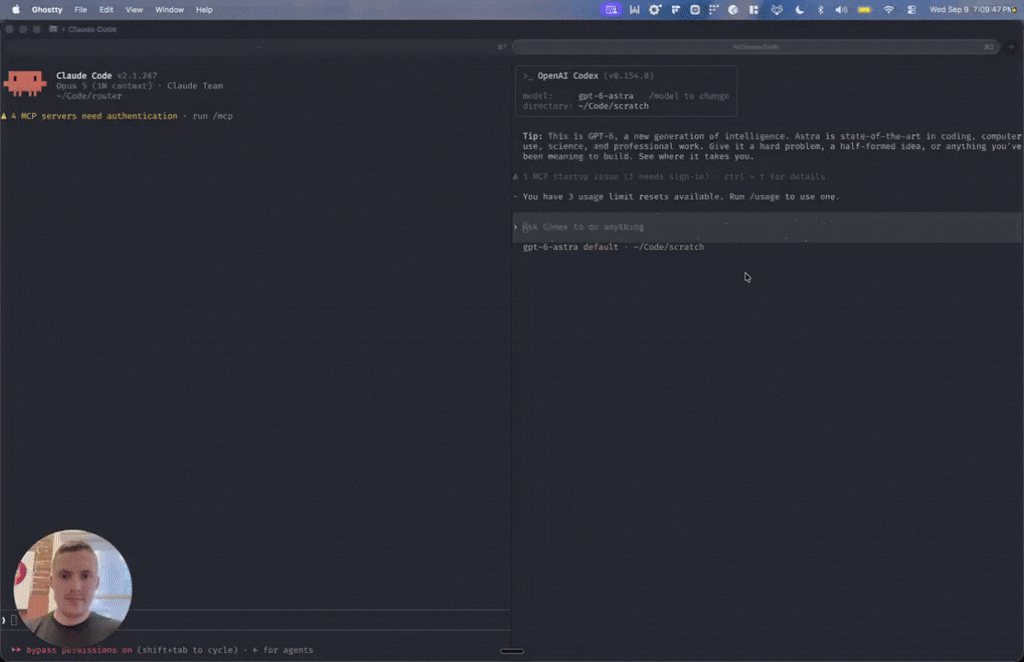
Task: Click the 'gpt-6-astra default' status line
Action: click(x=613, y=247)
